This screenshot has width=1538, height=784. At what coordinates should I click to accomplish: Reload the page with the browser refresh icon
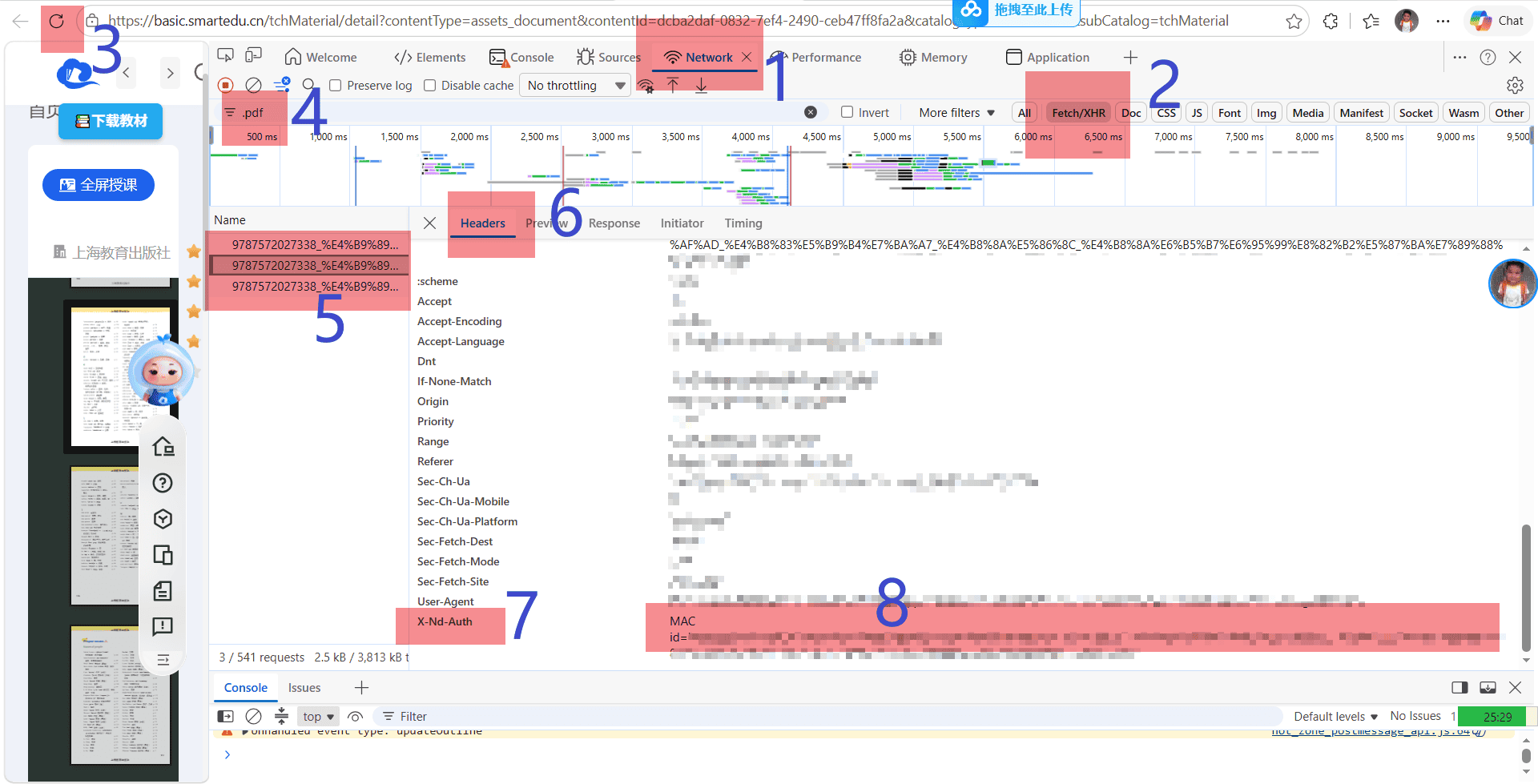pos(56,21)
